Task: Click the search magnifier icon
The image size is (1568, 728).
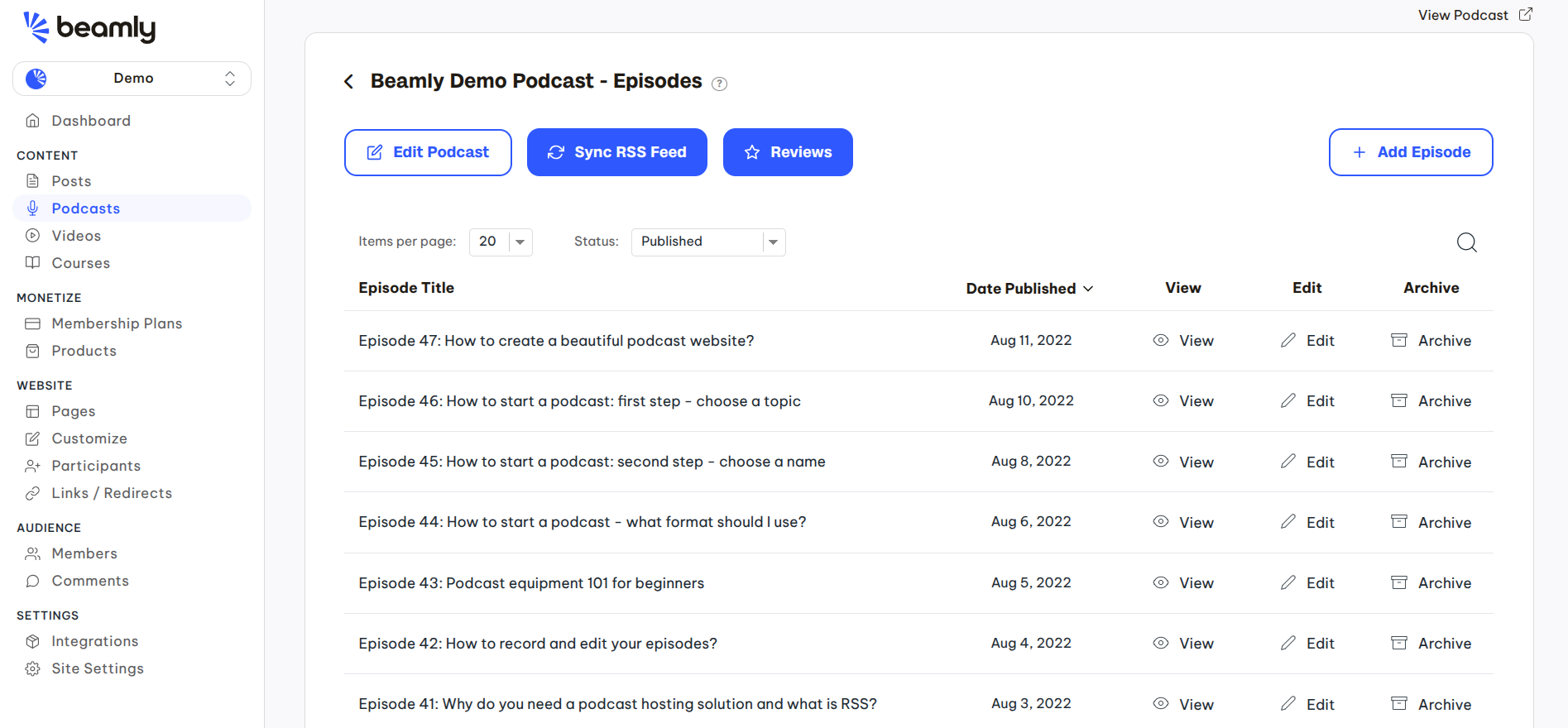Action: click(1467, 242)
